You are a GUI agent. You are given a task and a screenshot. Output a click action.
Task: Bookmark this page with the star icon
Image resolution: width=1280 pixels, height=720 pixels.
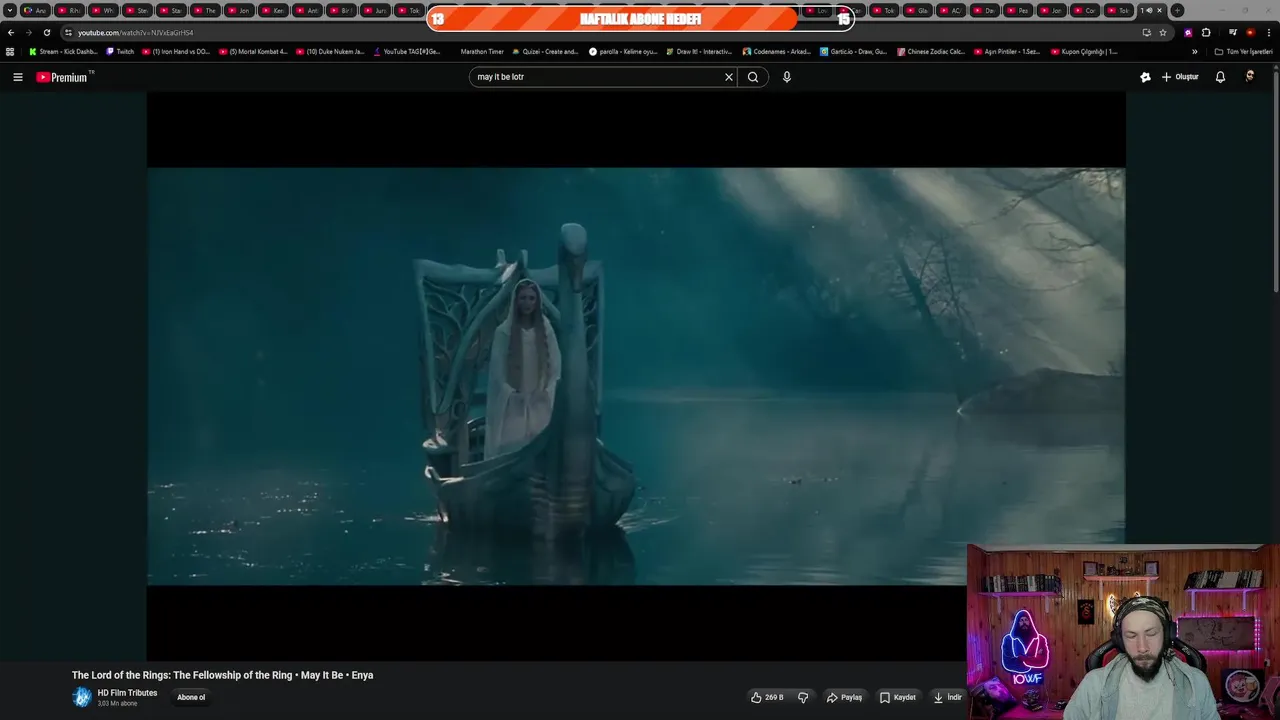(1163, 32)
